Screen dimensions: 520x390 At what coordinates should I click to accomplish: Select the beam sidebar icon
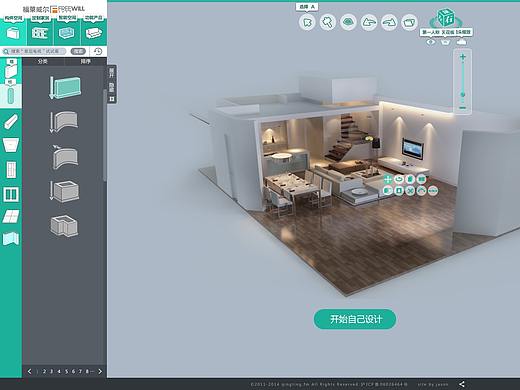pos(11,121)
